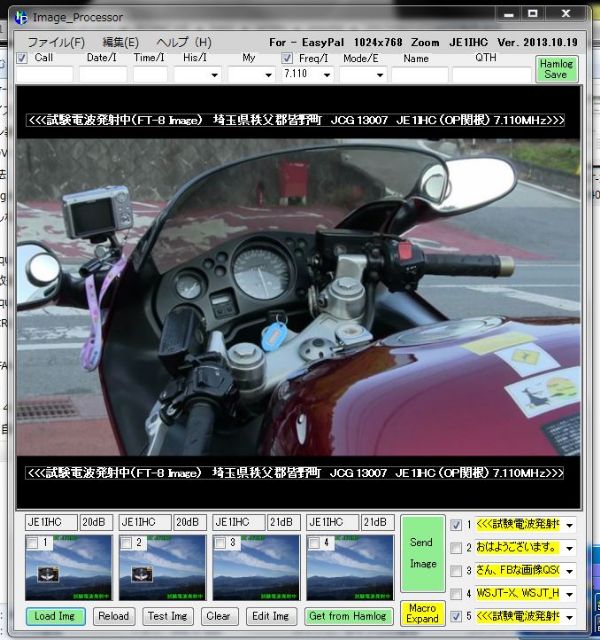
Task: Open the ファイル(F) menu
Action: pyautogui.click(x=55, y=42)
